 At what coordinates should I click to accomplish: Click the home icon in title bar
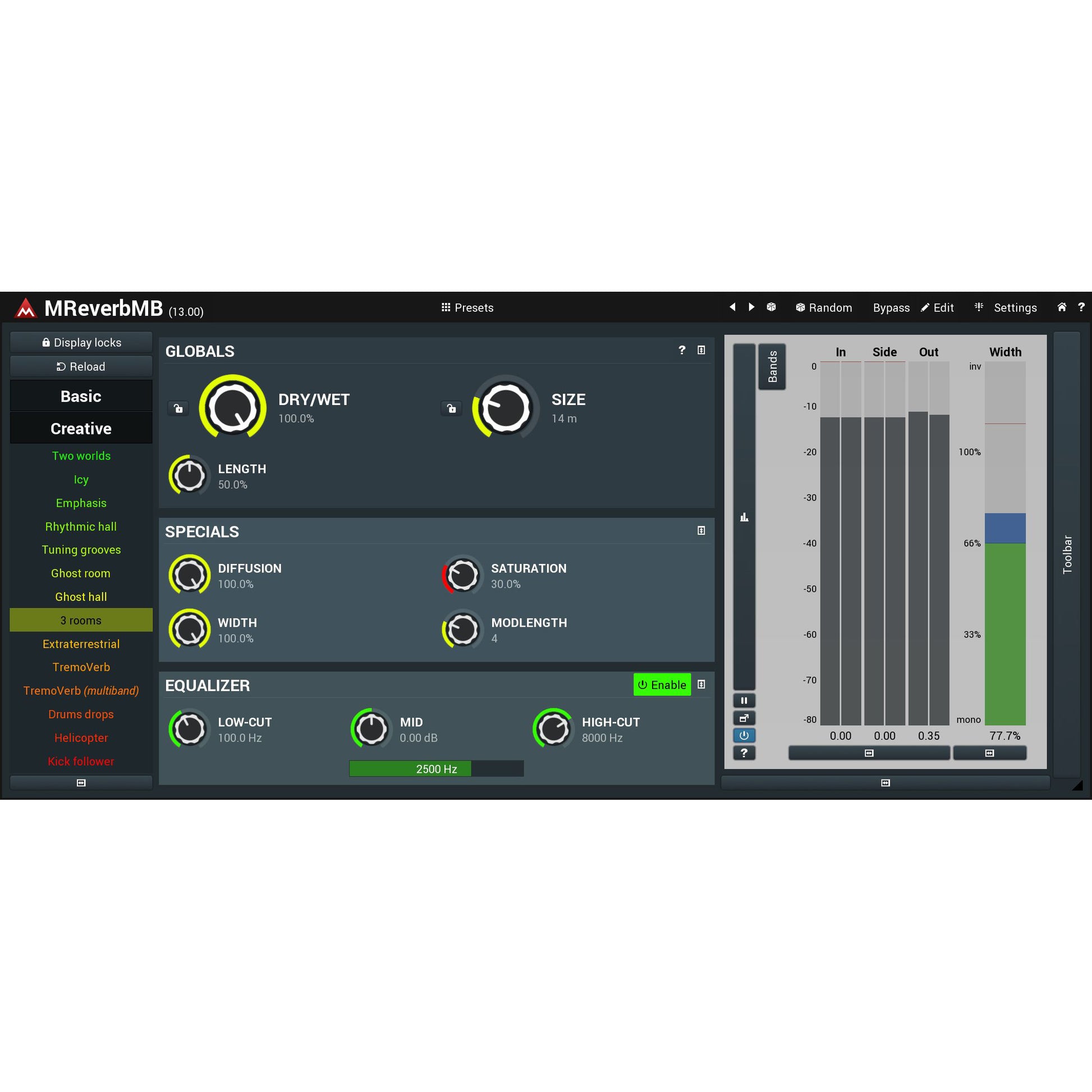click(1062, 307)
